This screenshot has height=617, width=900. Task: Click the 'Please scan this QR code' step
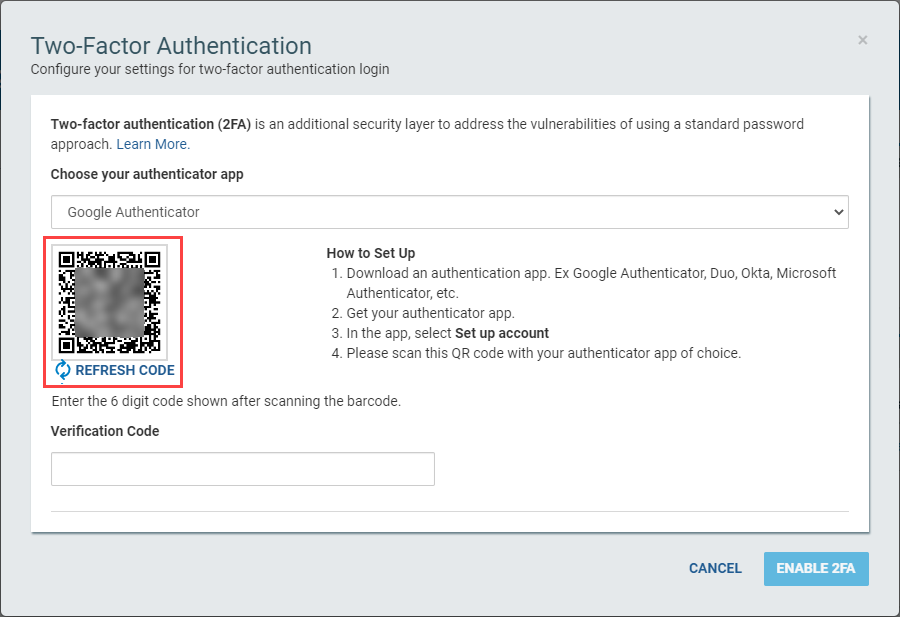click(x=544, y=353)
